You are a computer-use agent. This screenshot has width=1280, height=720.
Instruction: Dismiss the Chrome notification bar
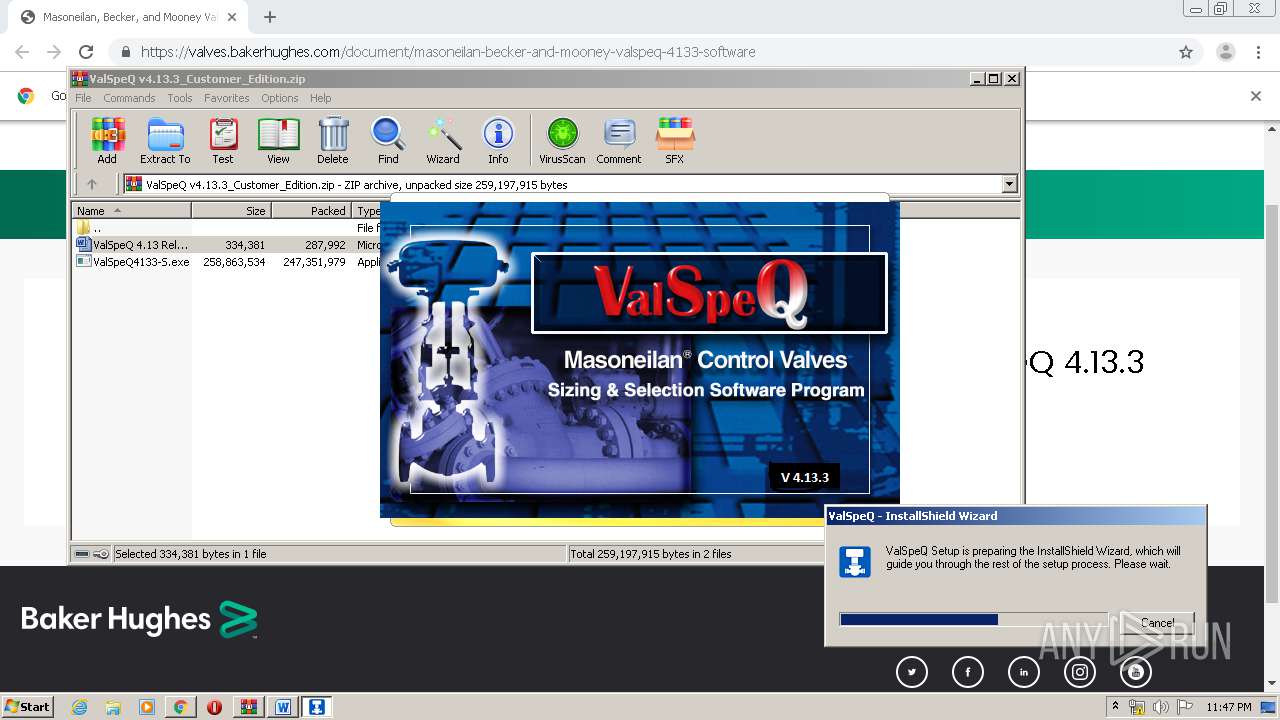(1256, 96)
